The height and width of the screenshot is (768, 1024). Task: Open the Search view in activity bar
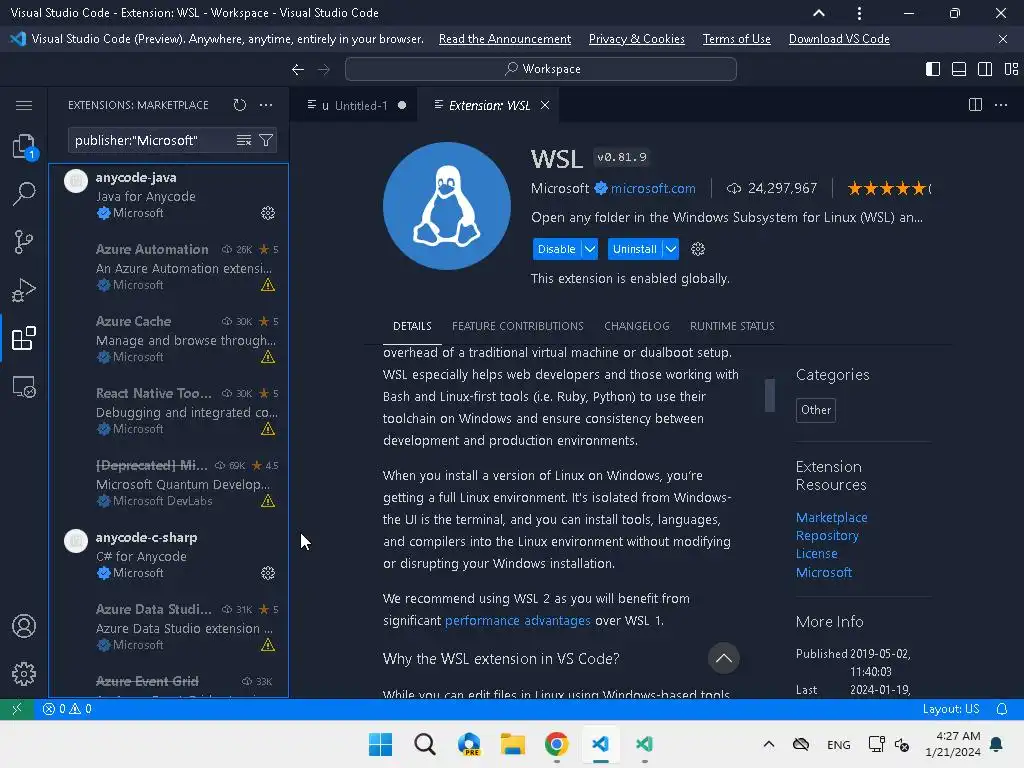click(x=24, y=194)
